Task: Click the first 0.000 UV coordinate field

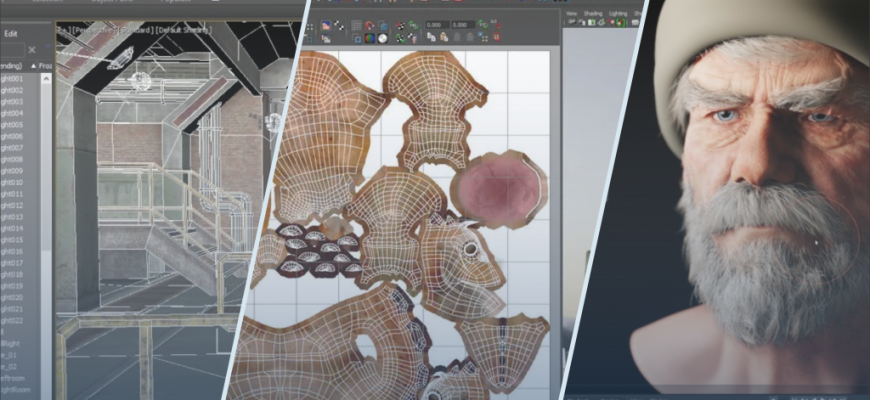Action: pos(438,25)
